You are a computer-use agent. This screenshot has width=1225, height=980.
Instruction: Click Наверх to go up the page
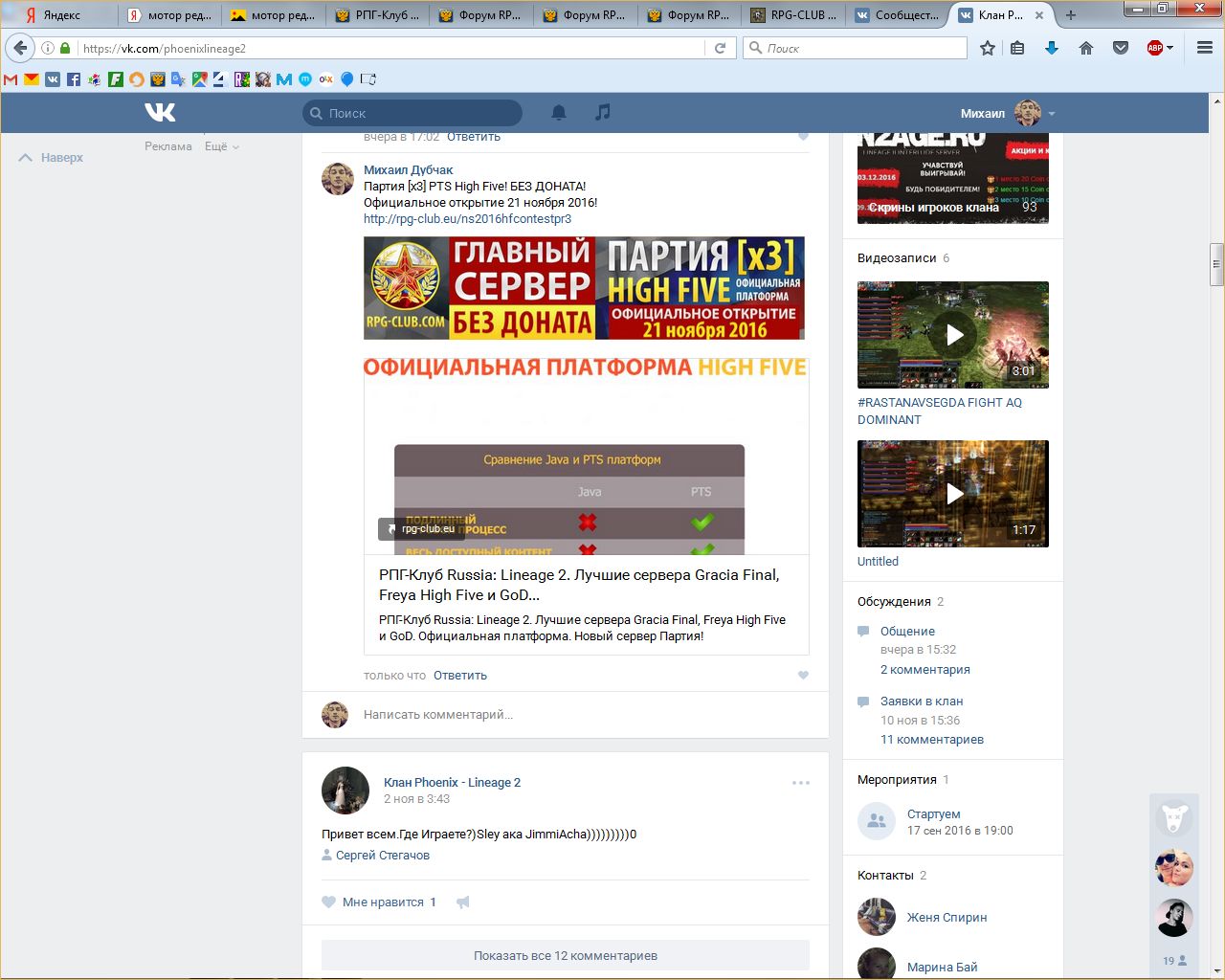51,158
